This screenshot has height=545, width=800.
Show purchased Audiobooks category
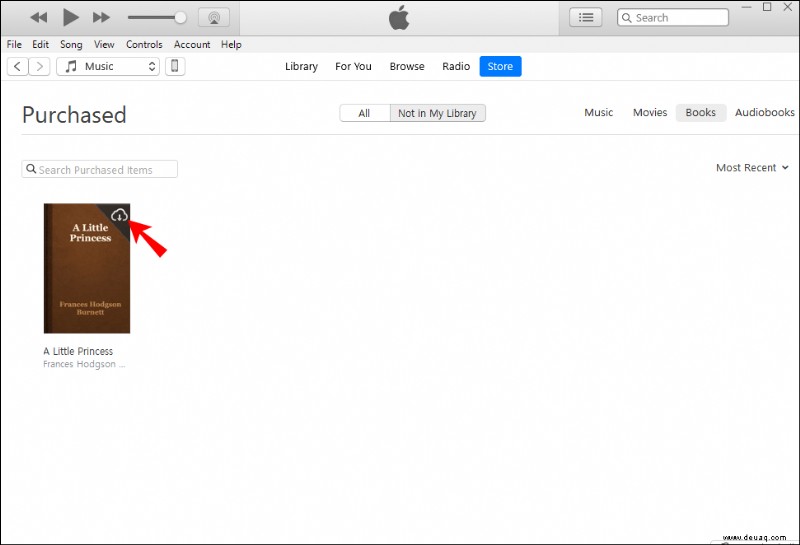click(x=764, y=112)
